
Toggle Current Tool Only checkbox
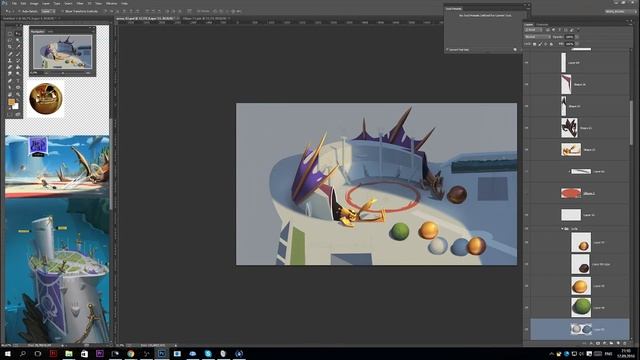click(x=447, y=49)
